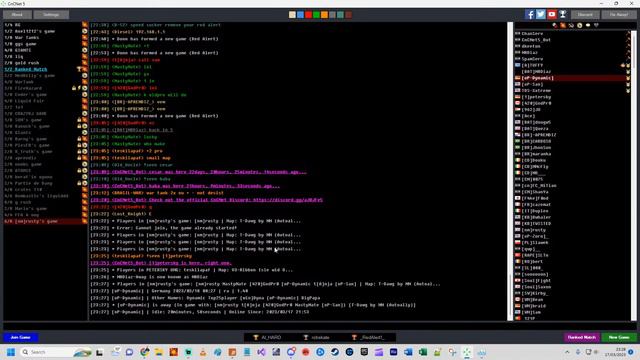Open Excel from the taskbar
The image size is (640, 360).
pos(422,352)
